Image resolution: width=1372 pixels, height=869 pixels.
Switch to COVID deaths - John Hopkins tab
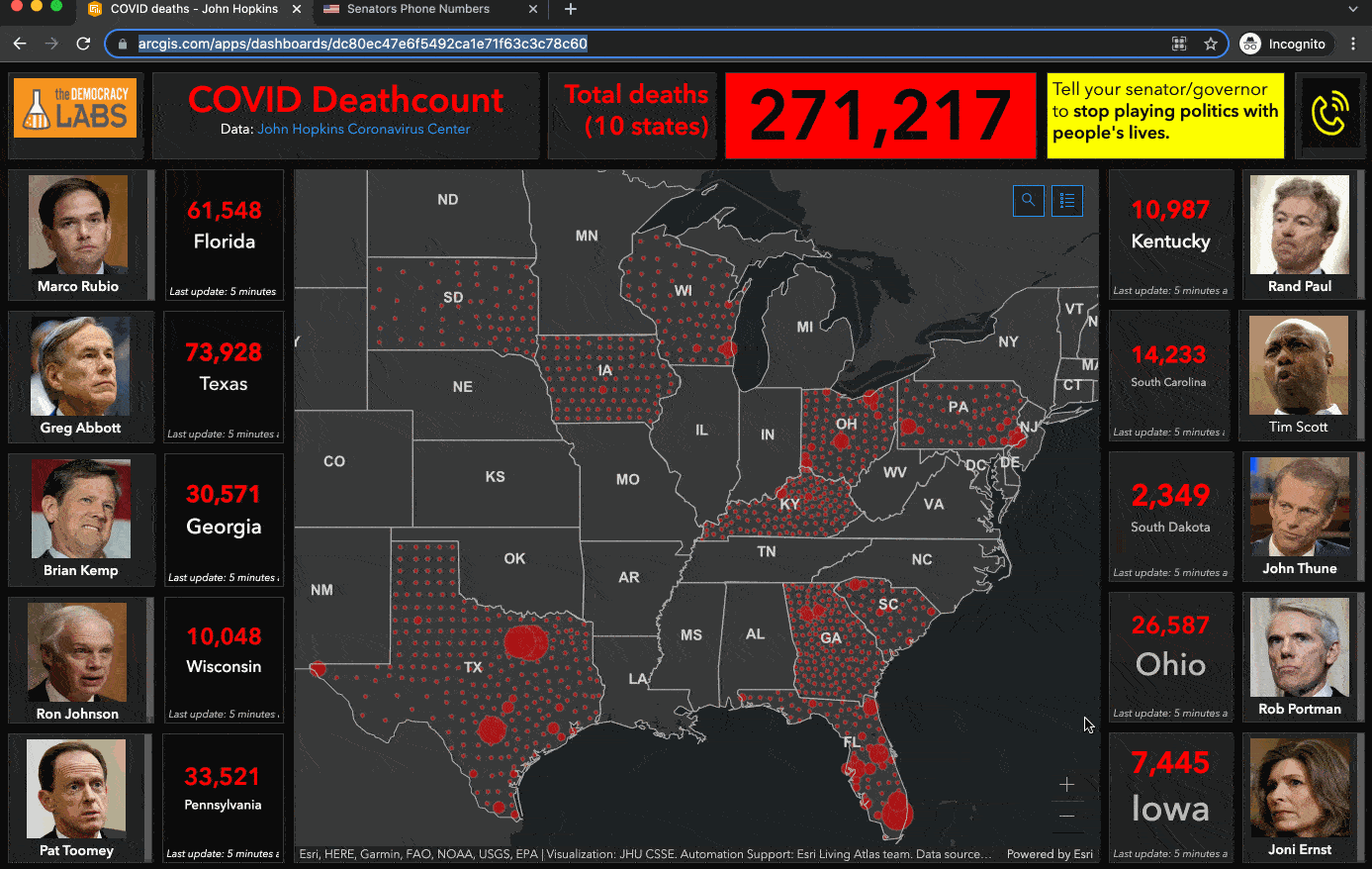tap(194, 9)
